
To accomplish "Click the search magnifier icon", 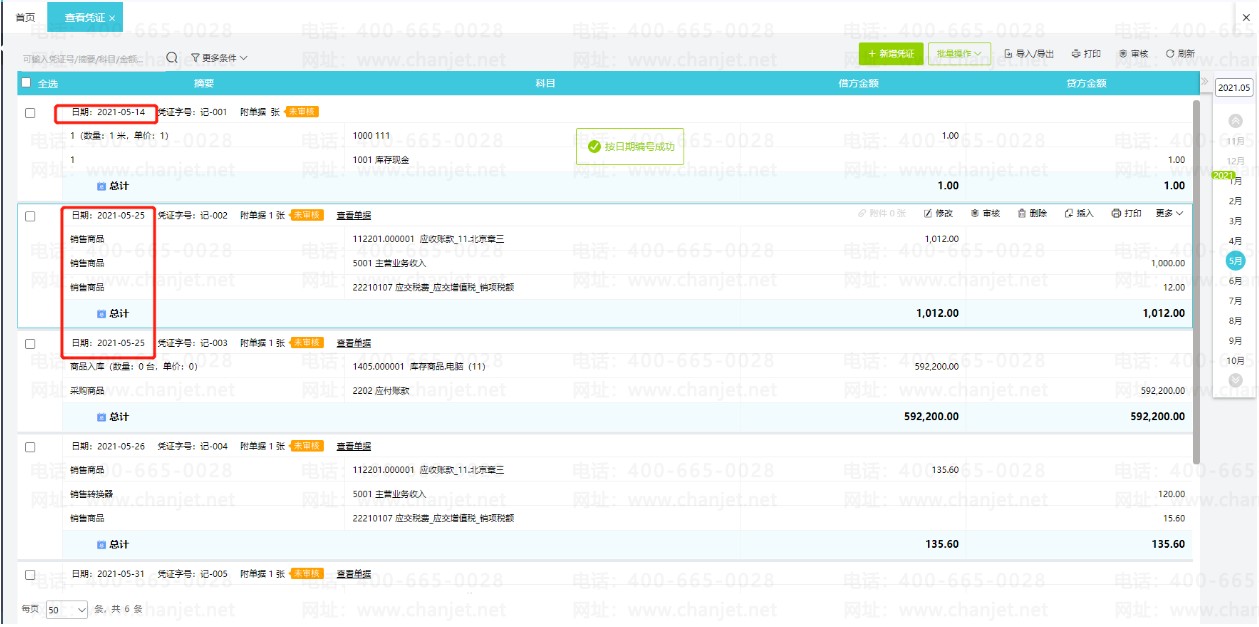I will tap(172, 58).
